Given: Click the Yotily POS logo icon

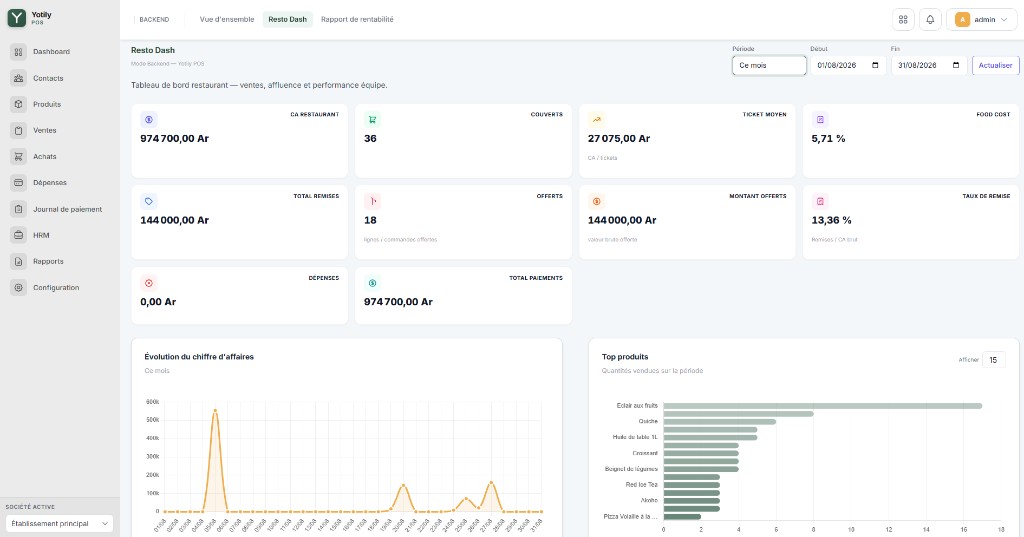Looking at the screenshot, I should click(16, 18).
